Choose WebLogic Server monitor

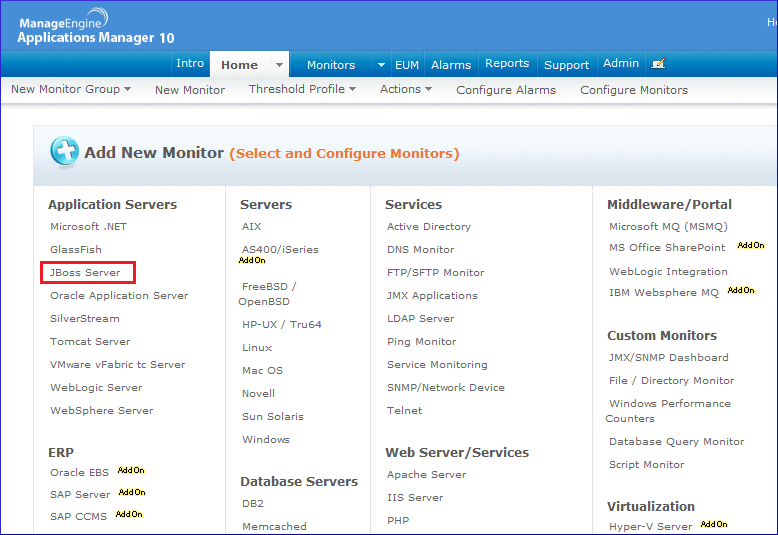pos(96,388)
